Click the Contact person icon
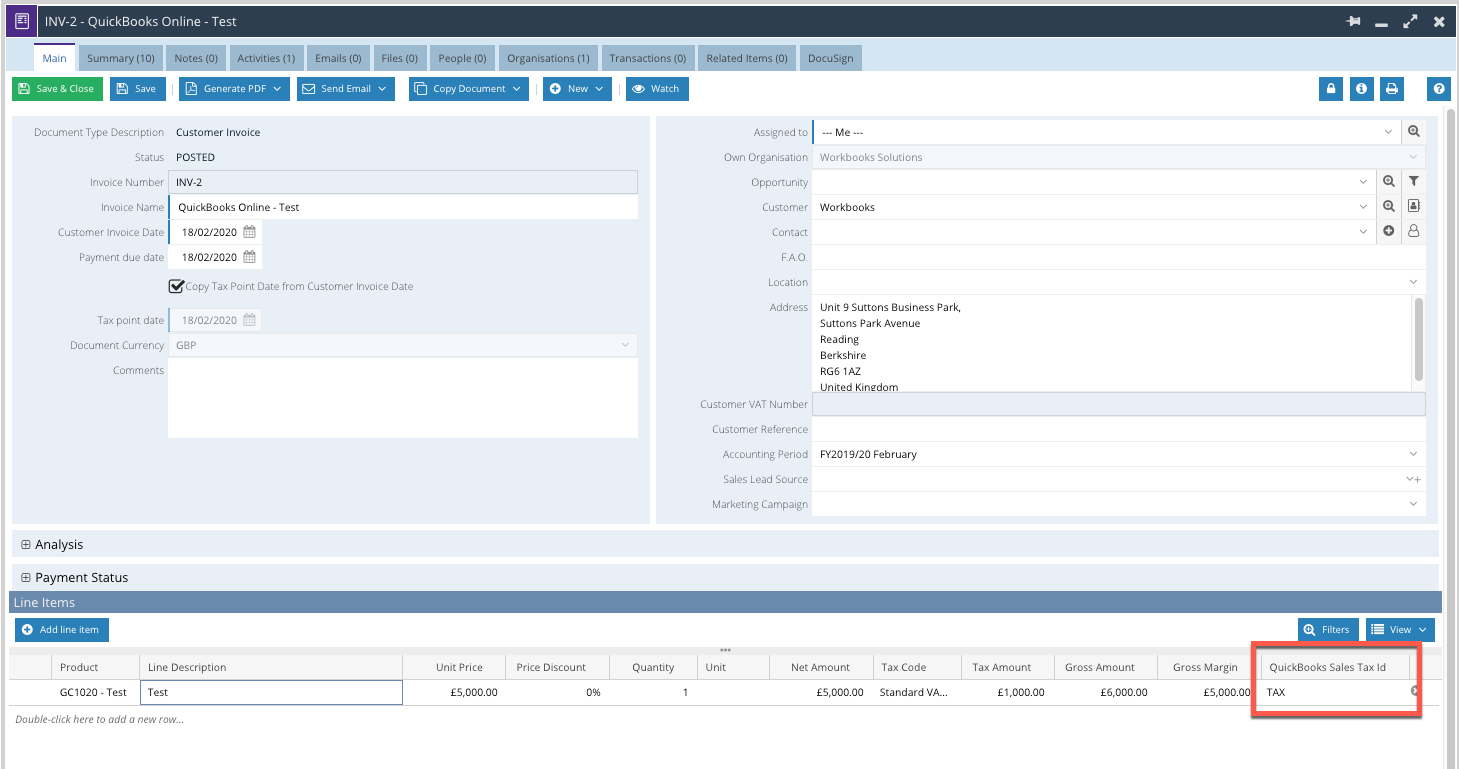Screen dimensions: 1459x769 1414,231
